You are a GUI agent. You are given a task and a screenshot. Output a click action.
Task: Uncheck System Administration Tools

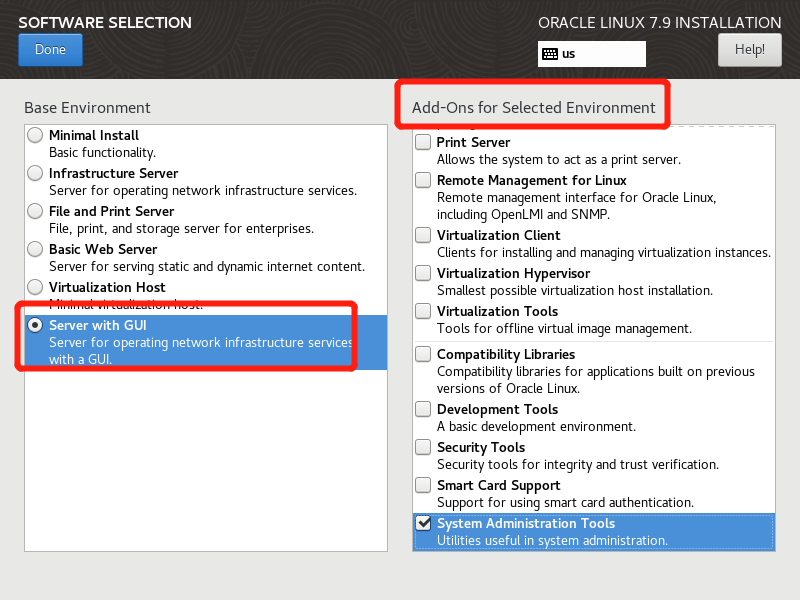[x=424, y=523]
